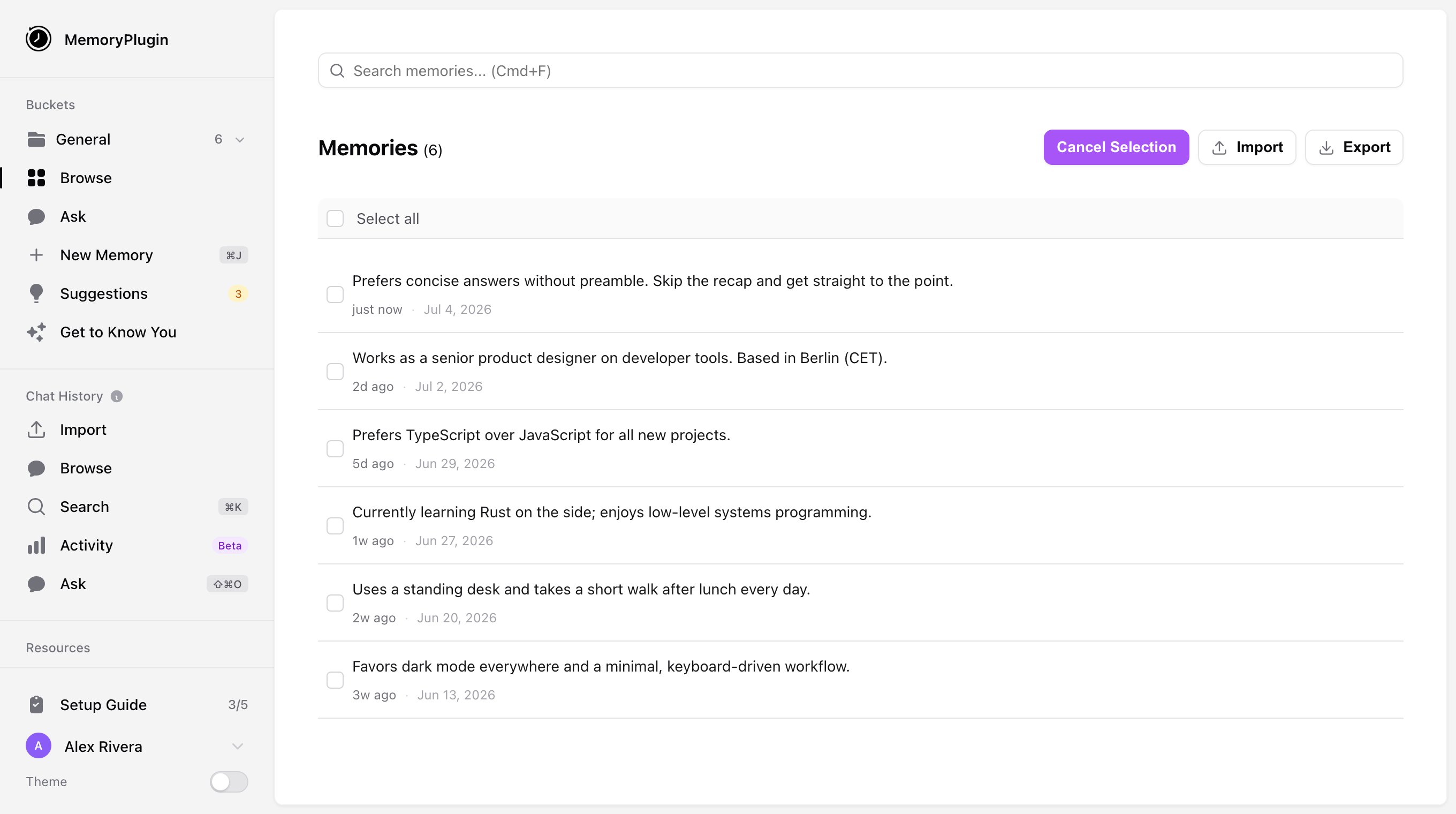The image size is (1456, 814).
Task: Click the Activity bar chart icon
Action: (36, 546)
